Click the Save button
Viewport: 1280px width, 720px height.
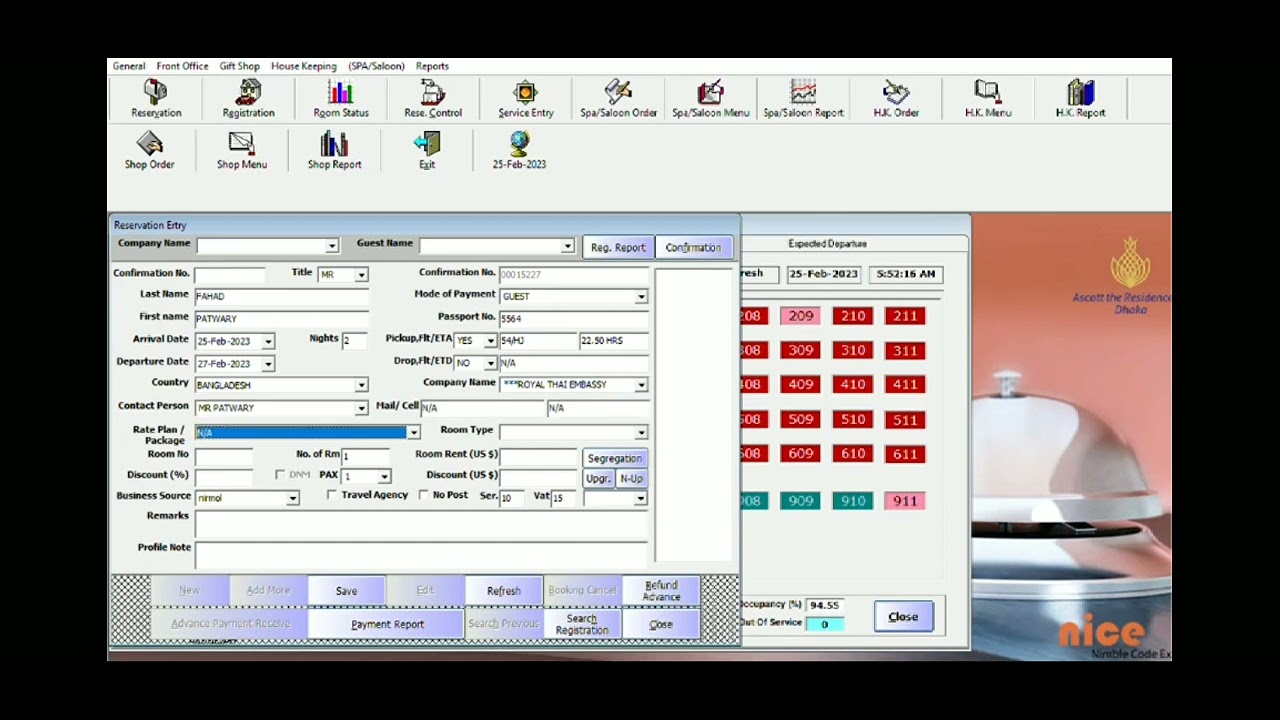[346, 591]
